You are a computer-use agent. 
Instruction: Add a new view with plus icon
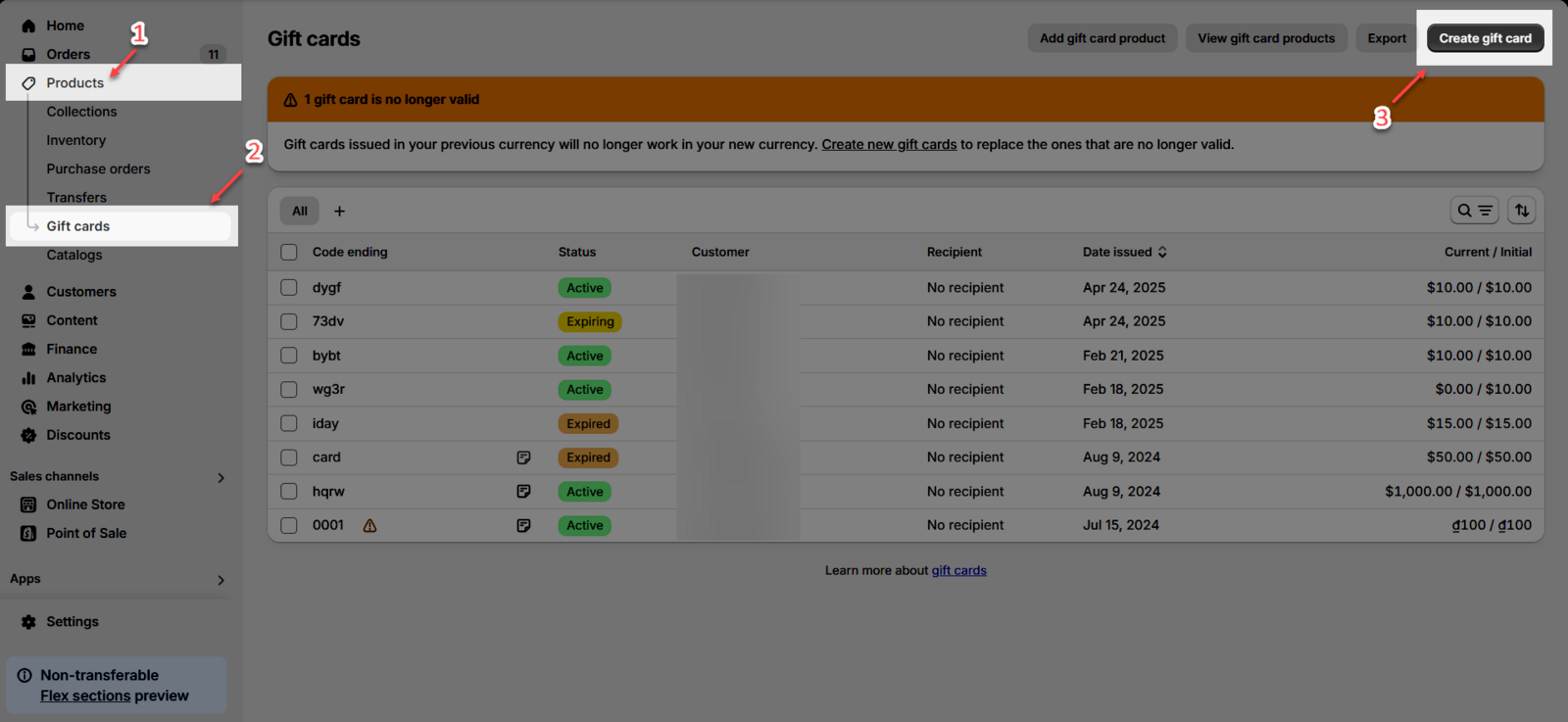[x=339, y=212]
